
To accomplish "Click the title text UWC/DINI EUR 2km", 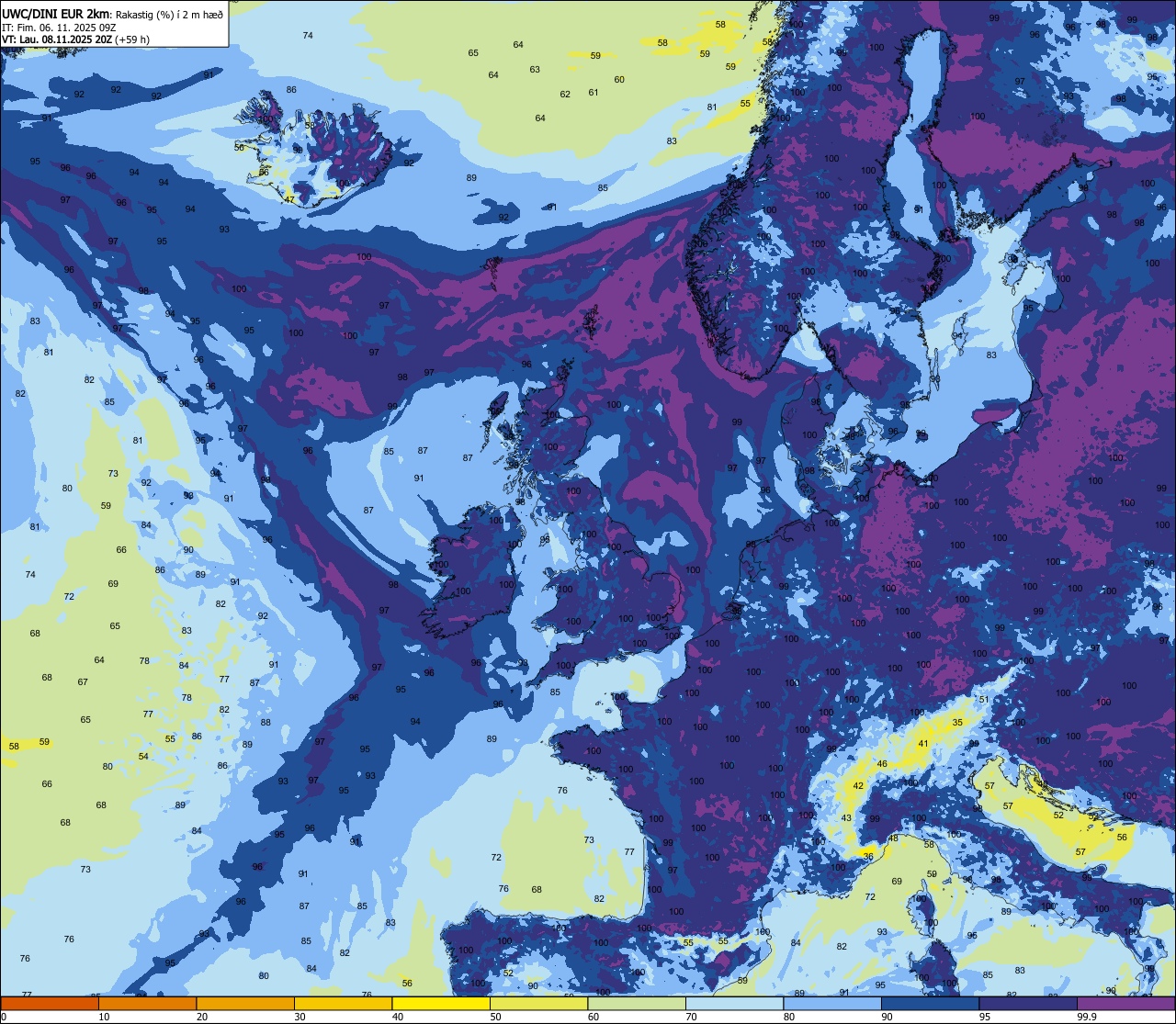I will 57,14.
